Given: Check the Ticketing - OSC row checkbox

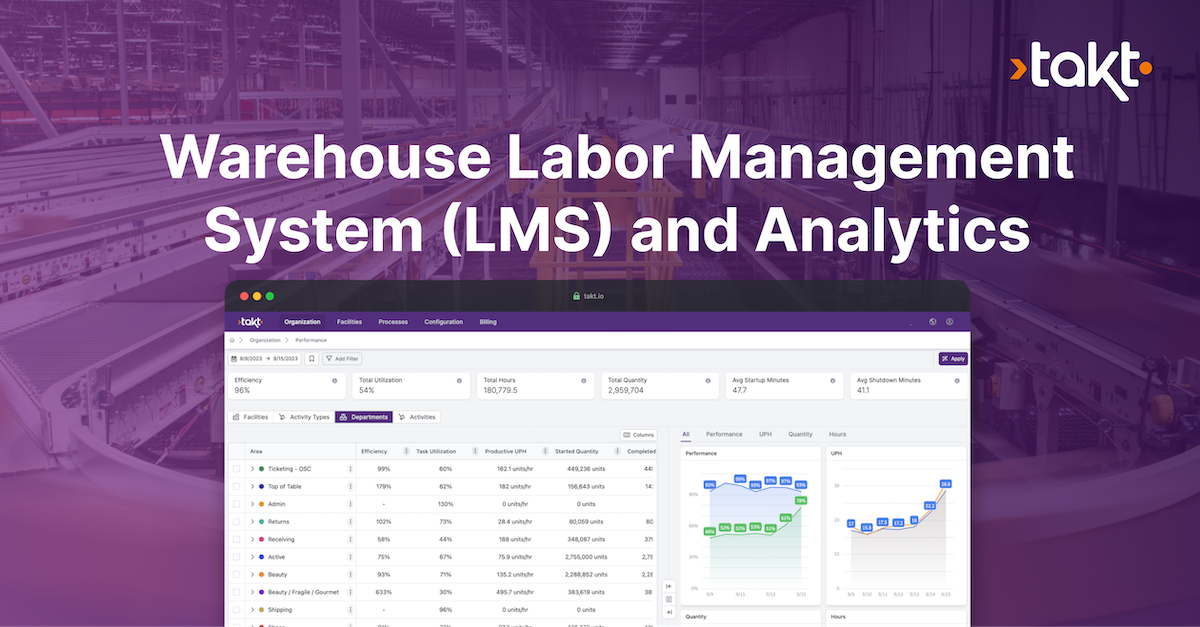Looking at the screenshot, I should (x=236, y=468).
